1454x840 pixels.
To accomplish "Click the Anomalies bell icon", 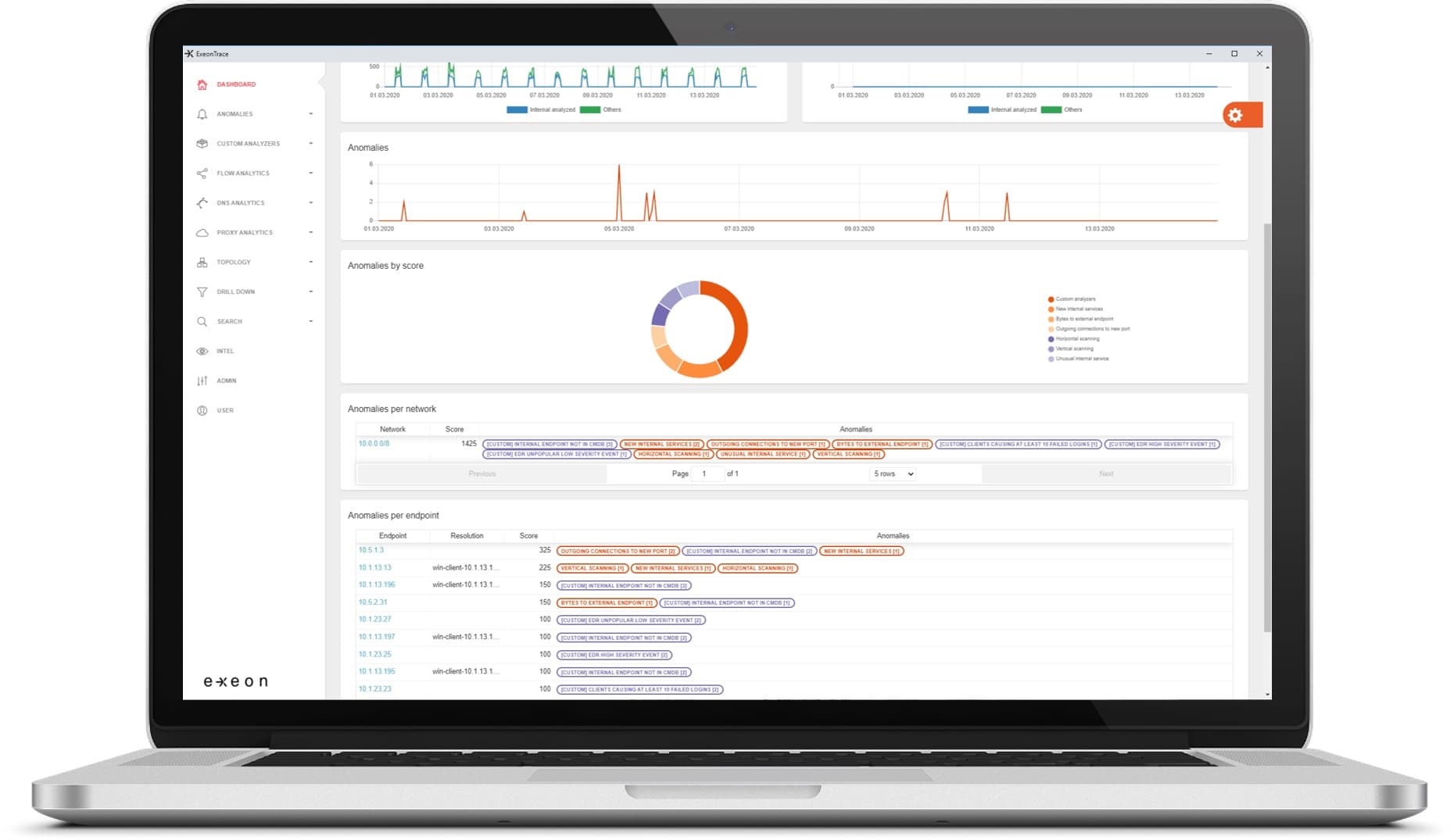I will 202,114.
